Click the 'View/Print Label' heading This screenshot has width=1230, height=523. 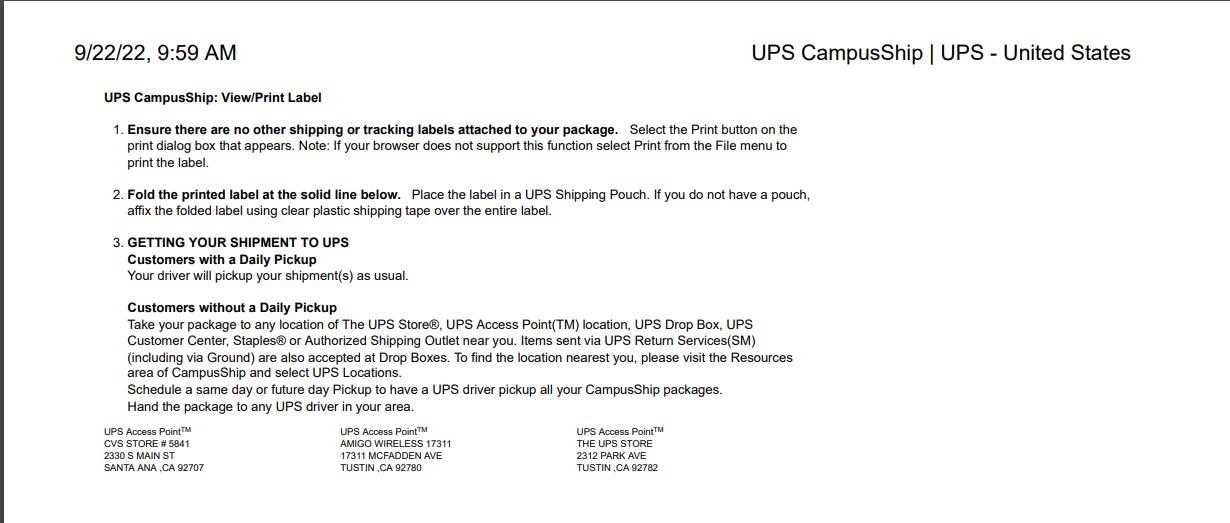click(x=213, y=98)
